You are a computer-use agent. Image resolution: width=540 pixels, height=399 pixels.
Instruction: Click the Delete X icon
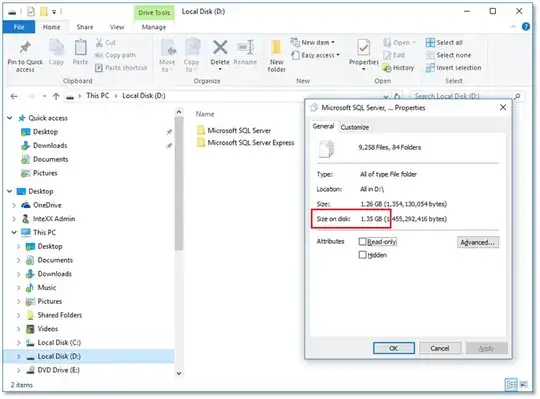(x=220, y=48)
